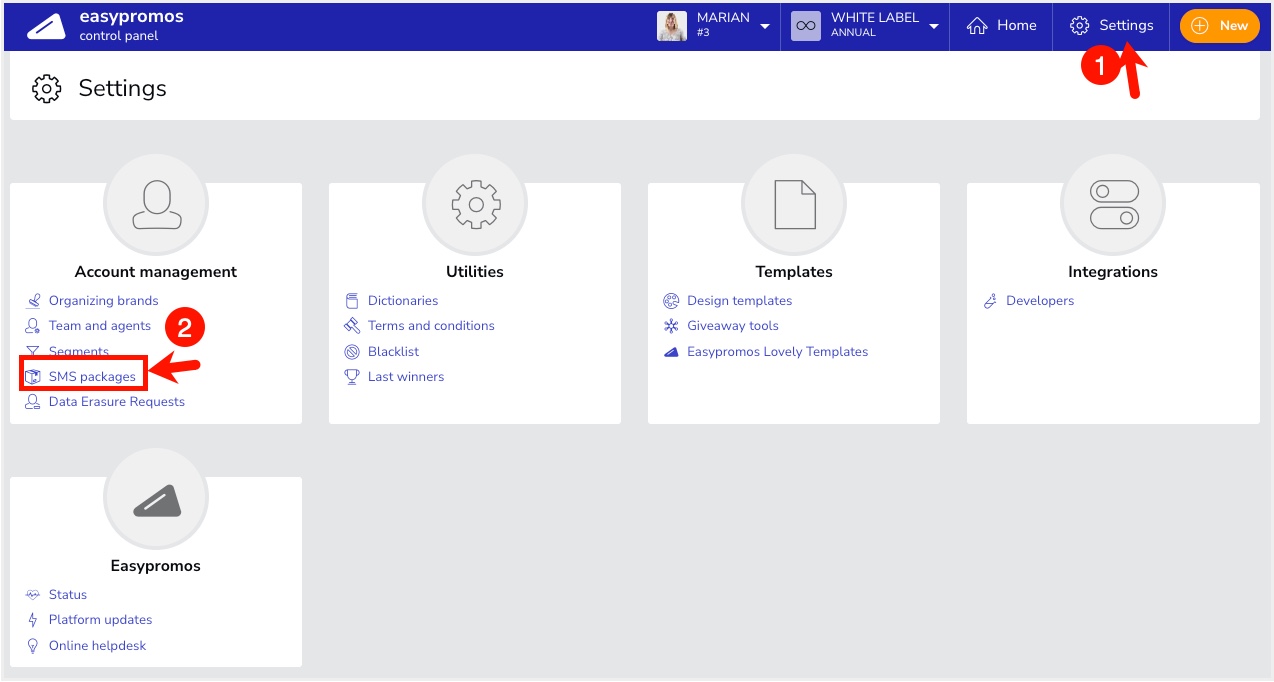Image resolution: width=1274 pixels, height=682 pixels.
Task: Open the Dictionaries link
Action: [x=403, y=301]
